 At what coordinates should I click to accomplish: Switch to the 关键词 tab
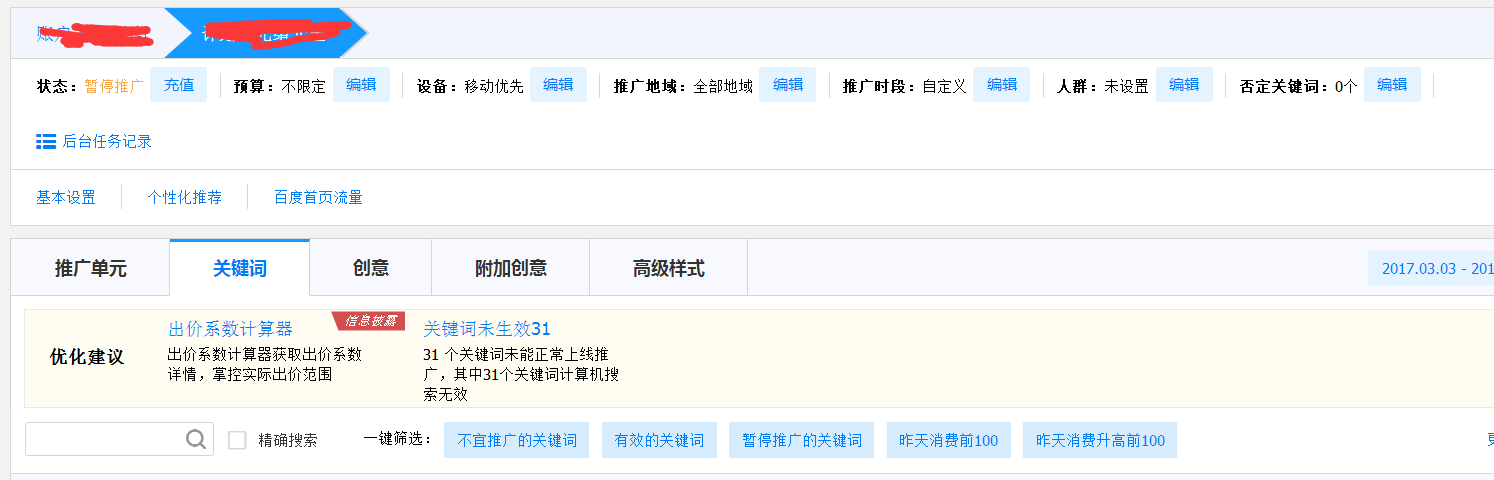click(x=240, y=268)
